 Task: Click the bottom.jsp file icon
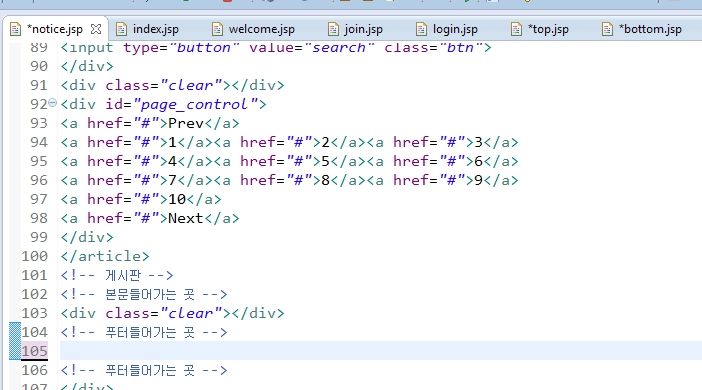[x=608, y=30]
